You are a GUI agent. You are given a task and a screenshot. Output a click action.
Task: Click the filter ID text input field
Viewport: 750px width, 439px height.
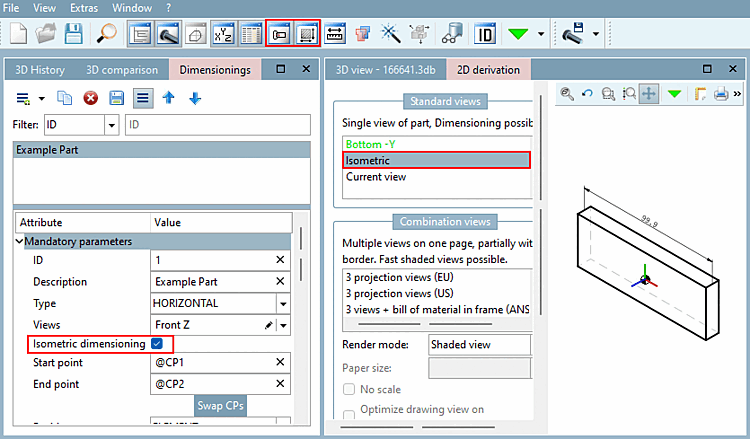[218, 125]
